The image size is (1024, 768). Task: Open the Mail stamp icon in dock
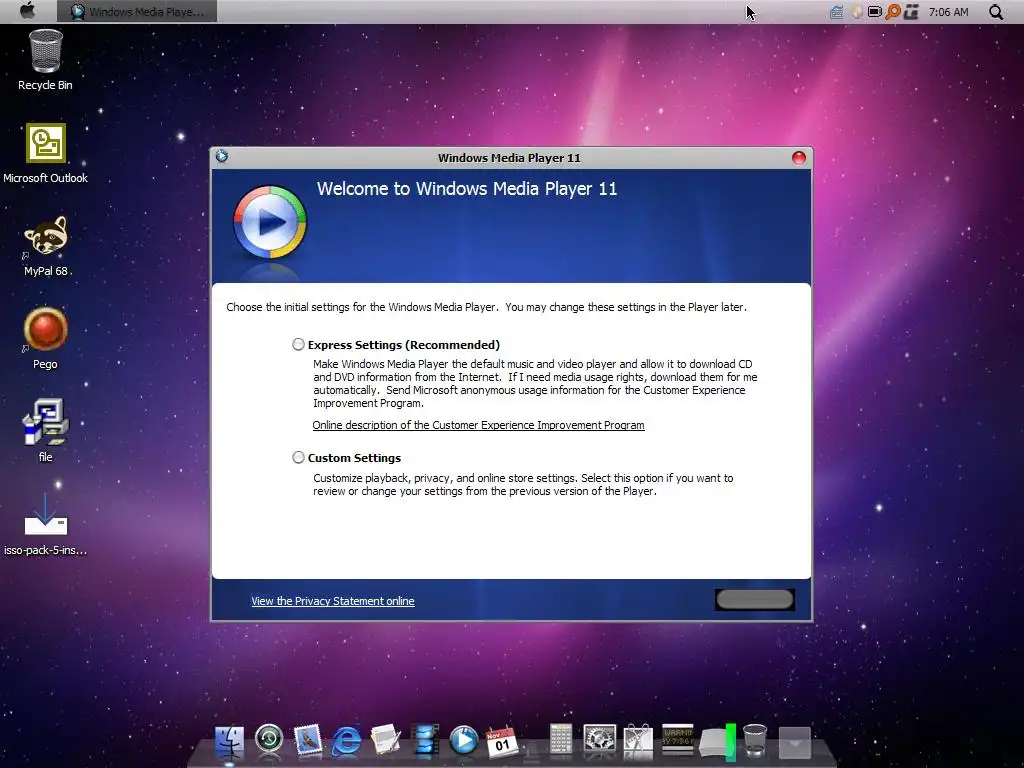coord(308,741)
